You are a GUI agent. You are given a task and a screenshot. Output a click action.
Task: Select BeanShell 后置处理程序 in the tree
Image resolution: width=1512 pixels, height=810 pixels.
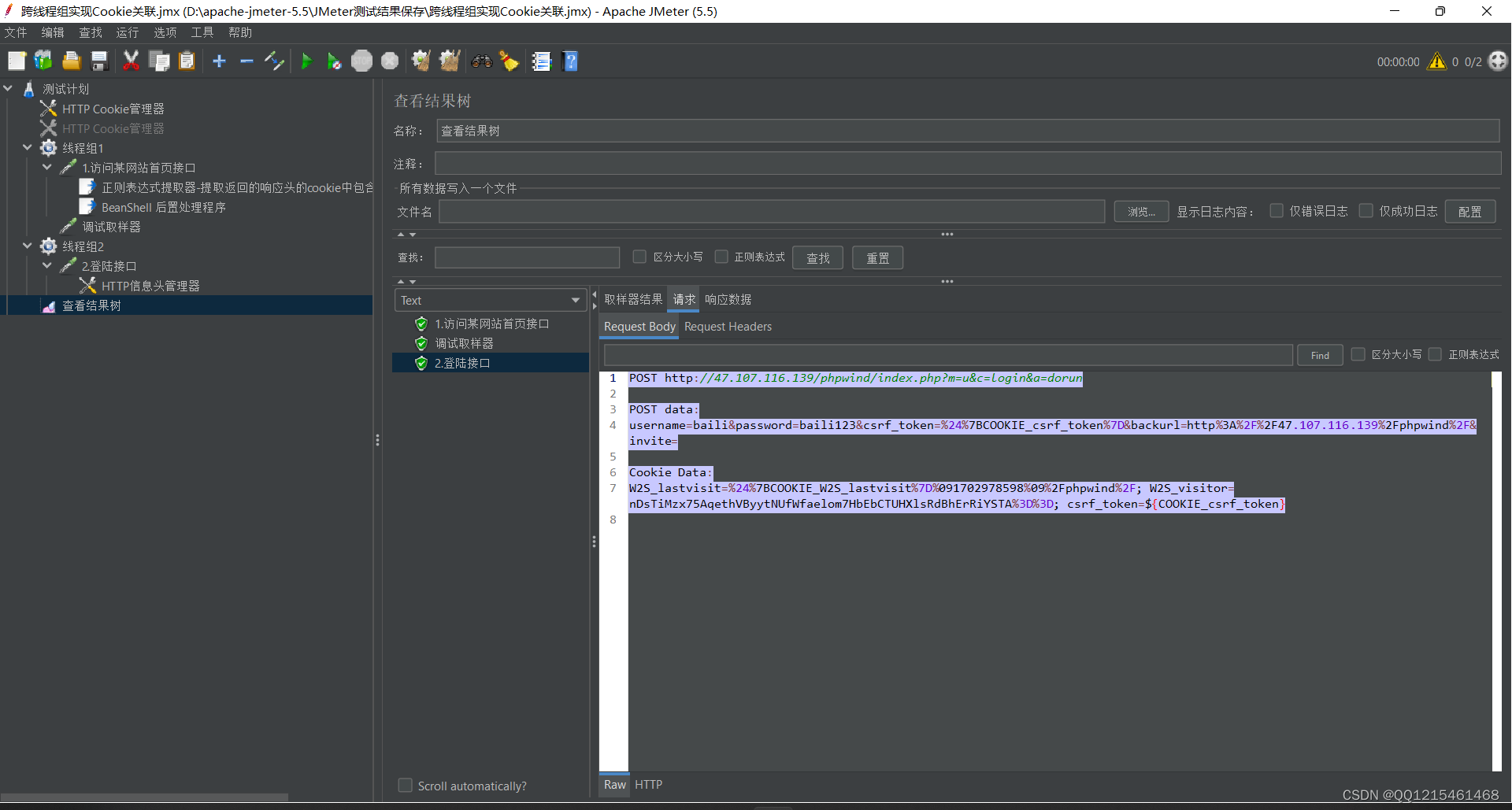click(163, 207)
